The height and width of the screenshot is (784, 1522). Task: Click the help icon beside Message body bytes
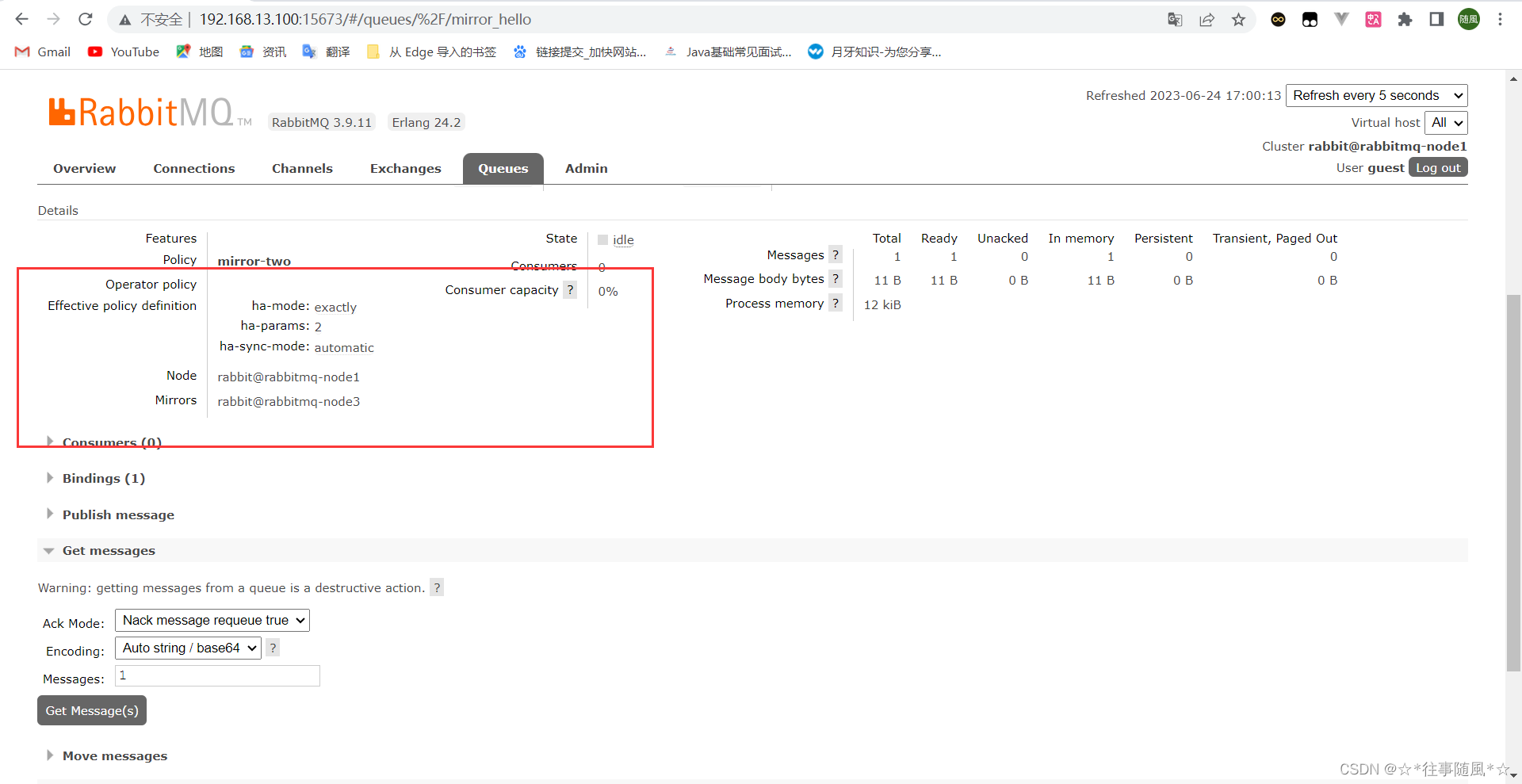[x=836, y=278]
